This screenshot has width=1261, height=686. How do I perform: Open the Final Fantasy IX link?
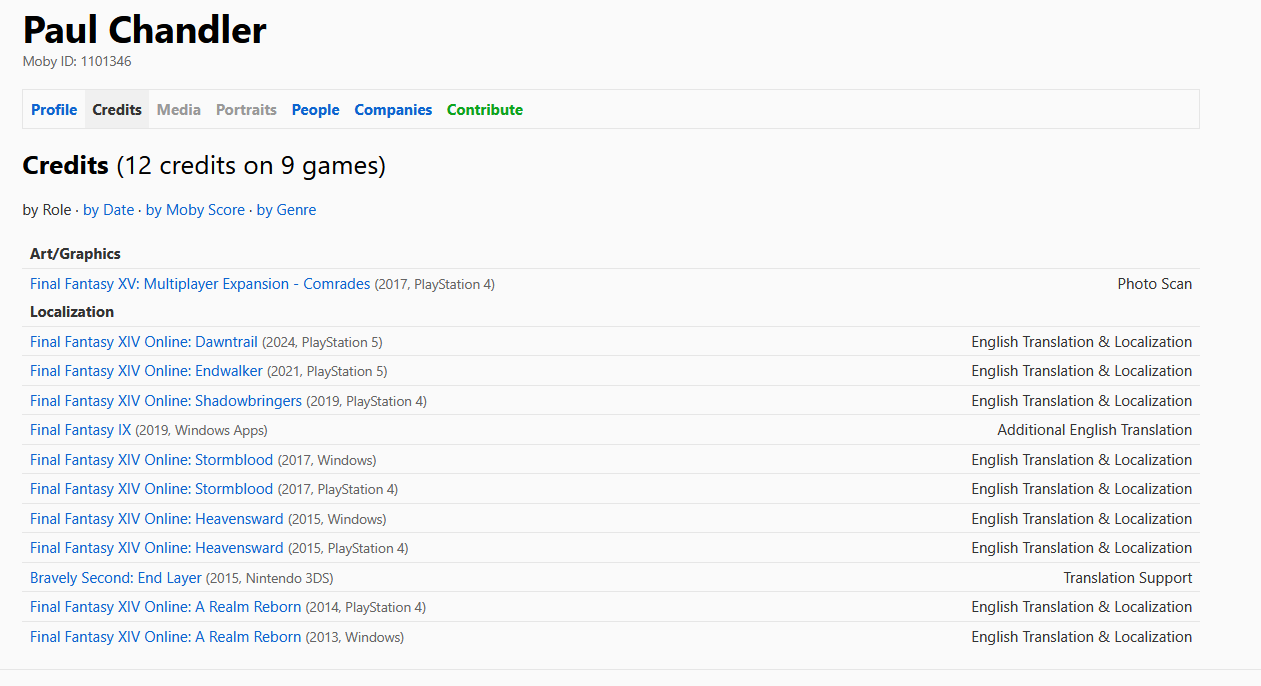tap(80, 430)
